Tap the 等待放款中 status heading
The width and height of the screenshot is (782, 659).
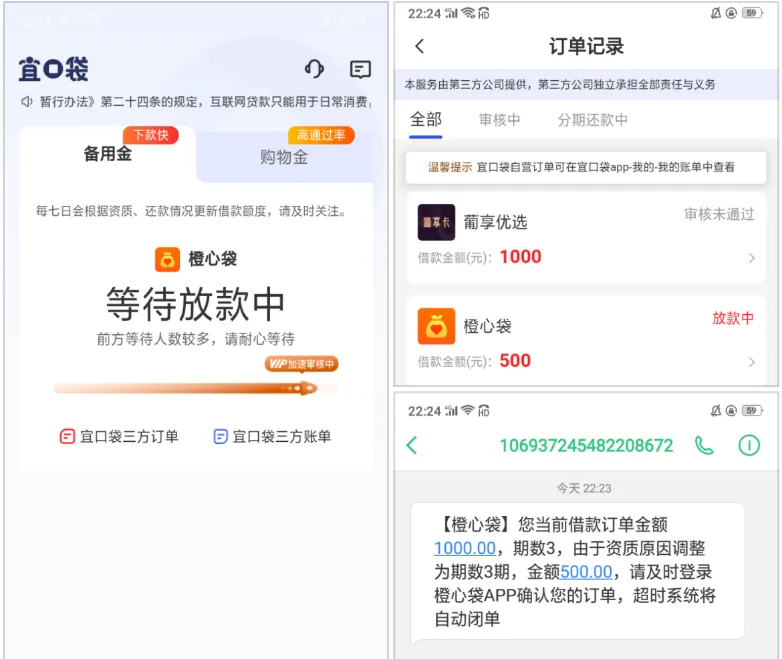[196, 304]
